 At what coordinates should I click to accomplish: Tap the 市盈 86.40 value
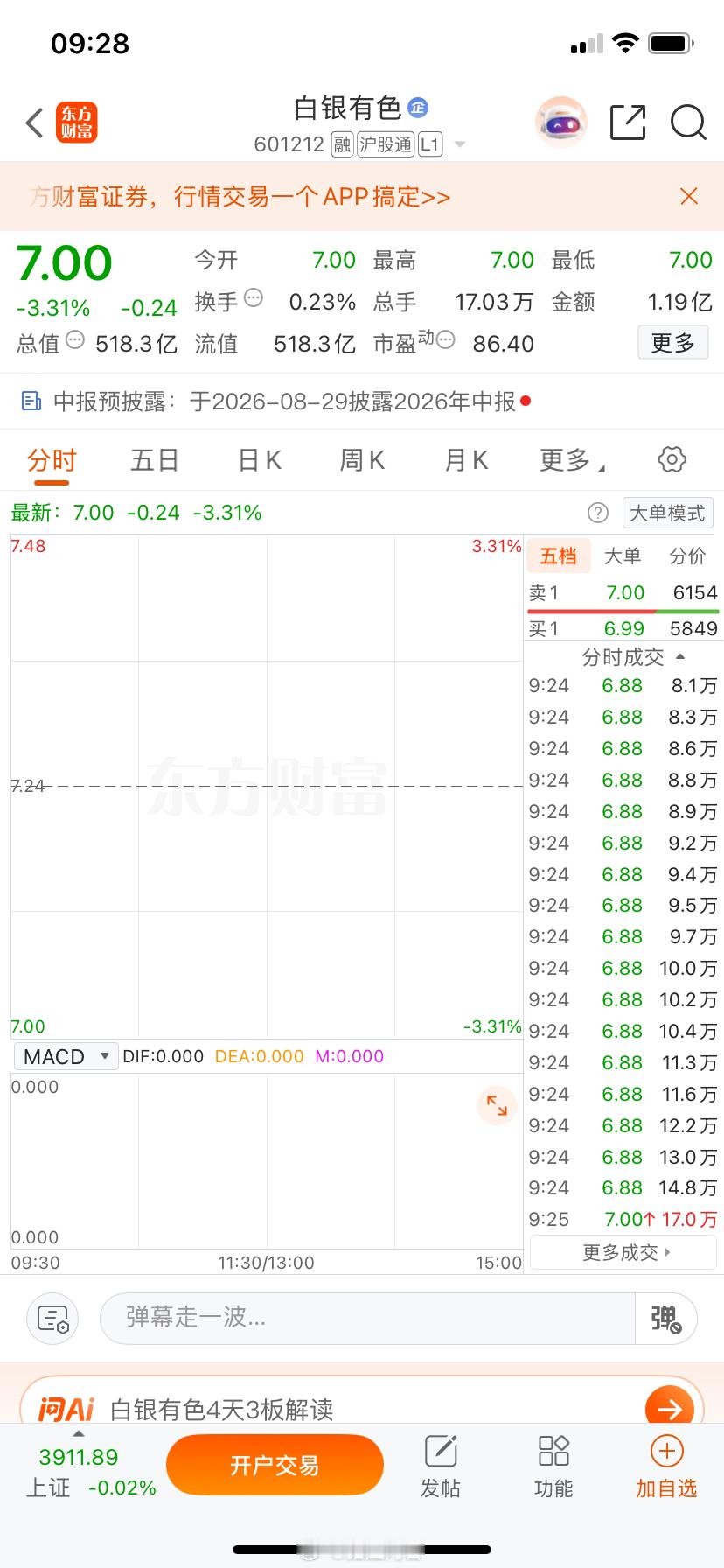(x=504, y=344)
